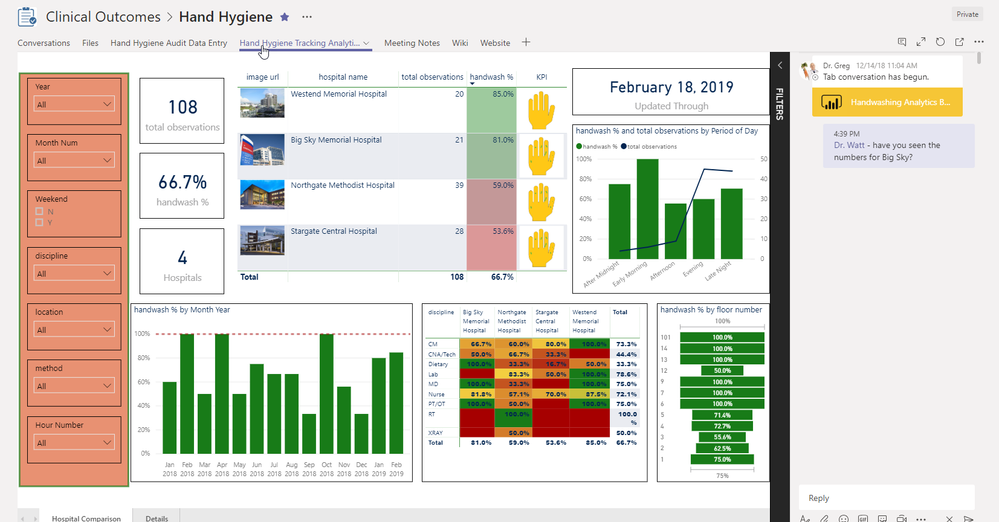Open the Meeting Notes tab
Image resolution: width=999 pixels, height=522 pixels.
click(x=412, y=43)
